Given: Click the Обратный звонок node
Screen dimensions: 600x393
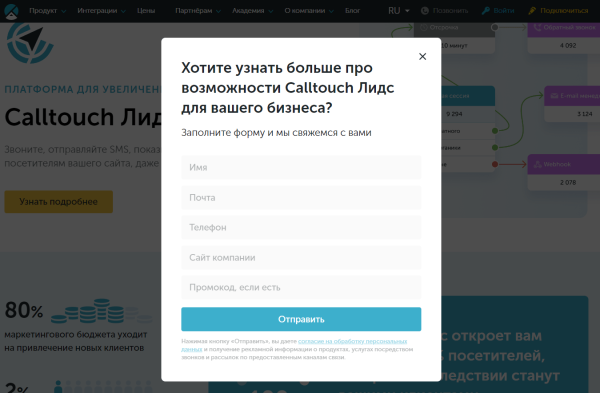Looking at the screenshot, I should point(564,37).
